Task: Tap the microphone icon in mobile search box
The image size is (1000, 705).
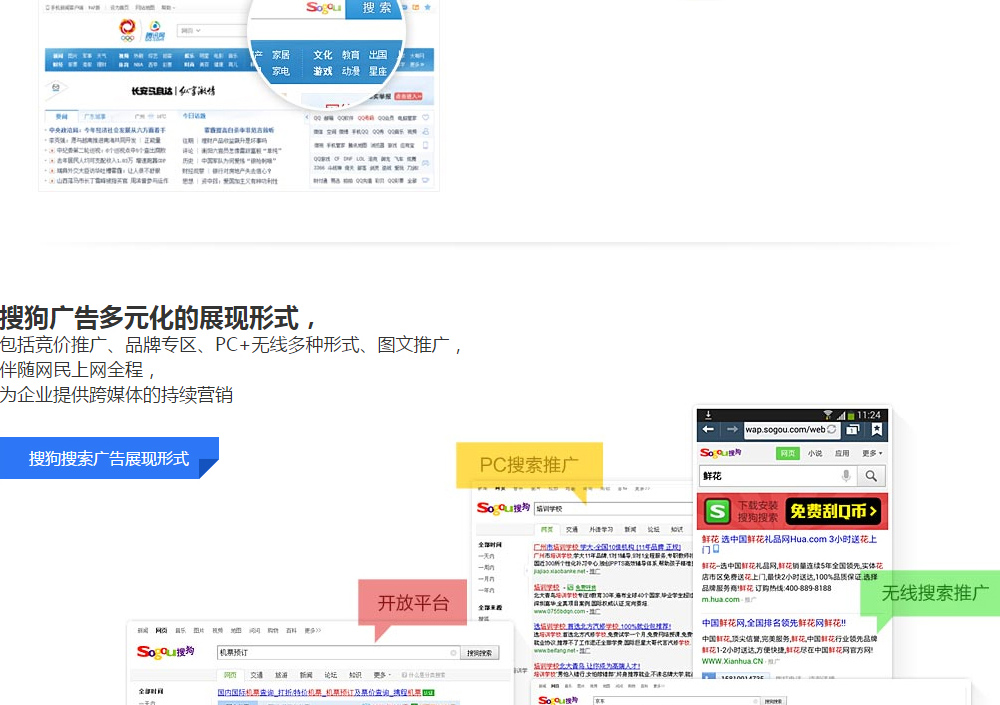Action: coord(846,475)
